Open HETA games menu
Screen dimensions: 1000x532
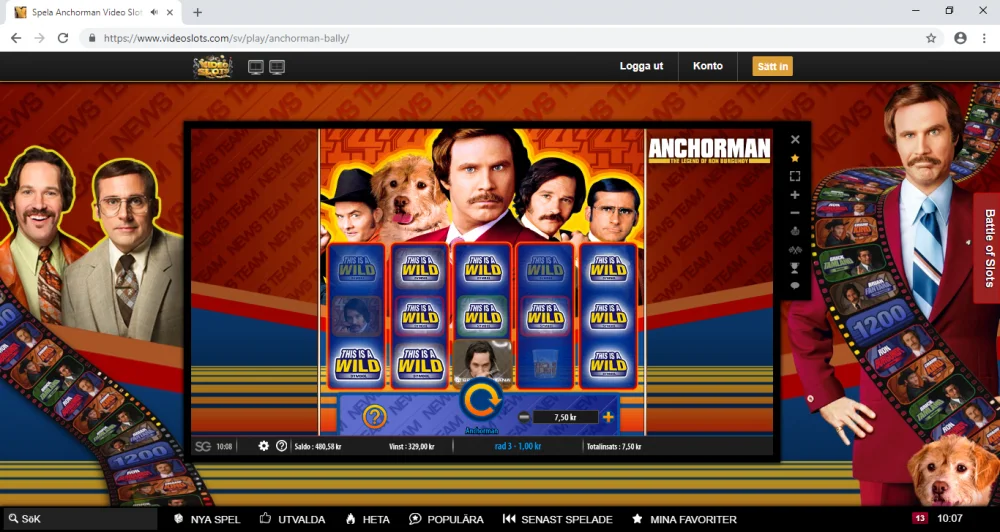click(367, 519)
